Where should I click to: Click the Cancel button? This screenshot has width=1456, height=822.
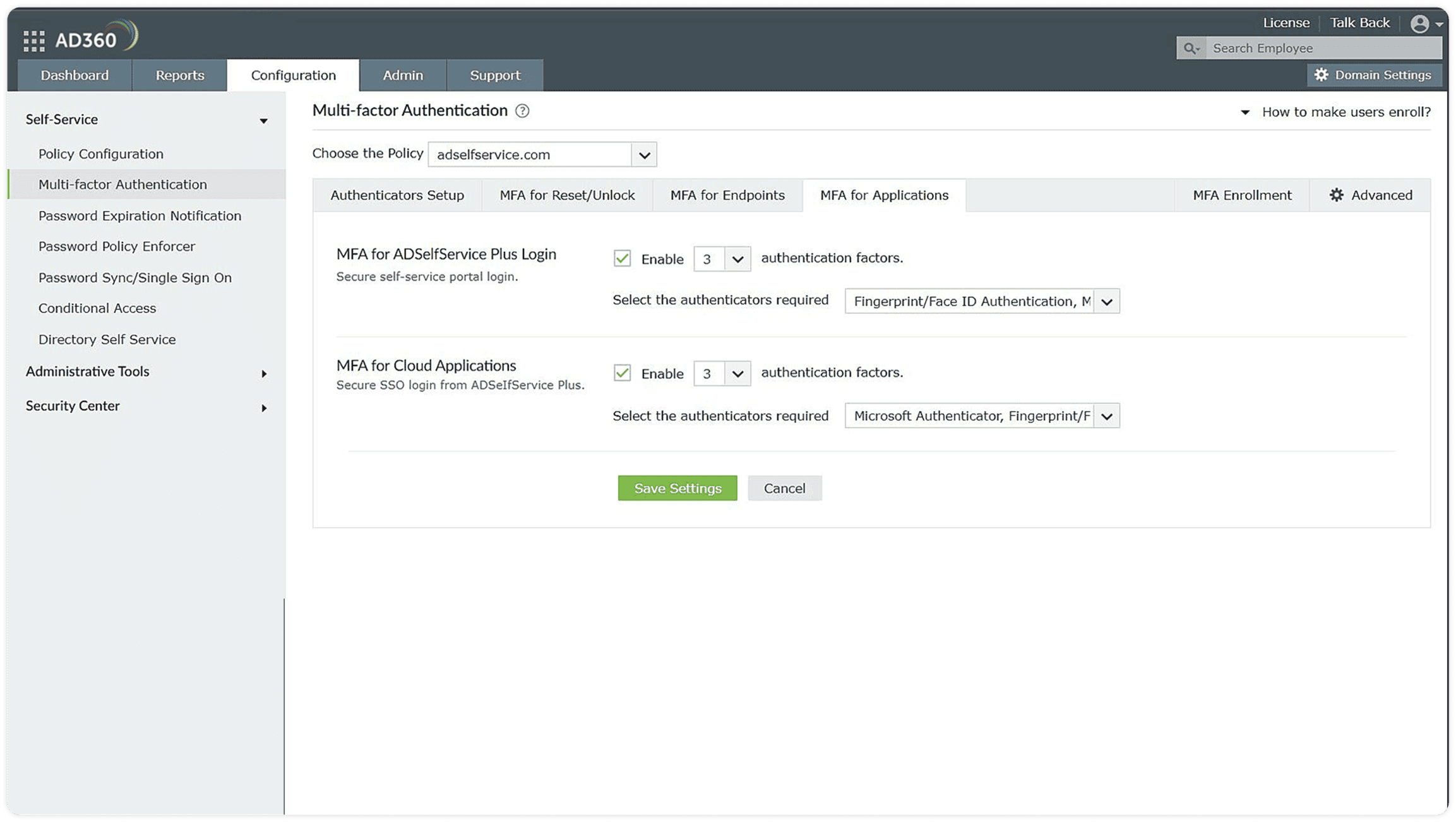click(x=784, y=488)
